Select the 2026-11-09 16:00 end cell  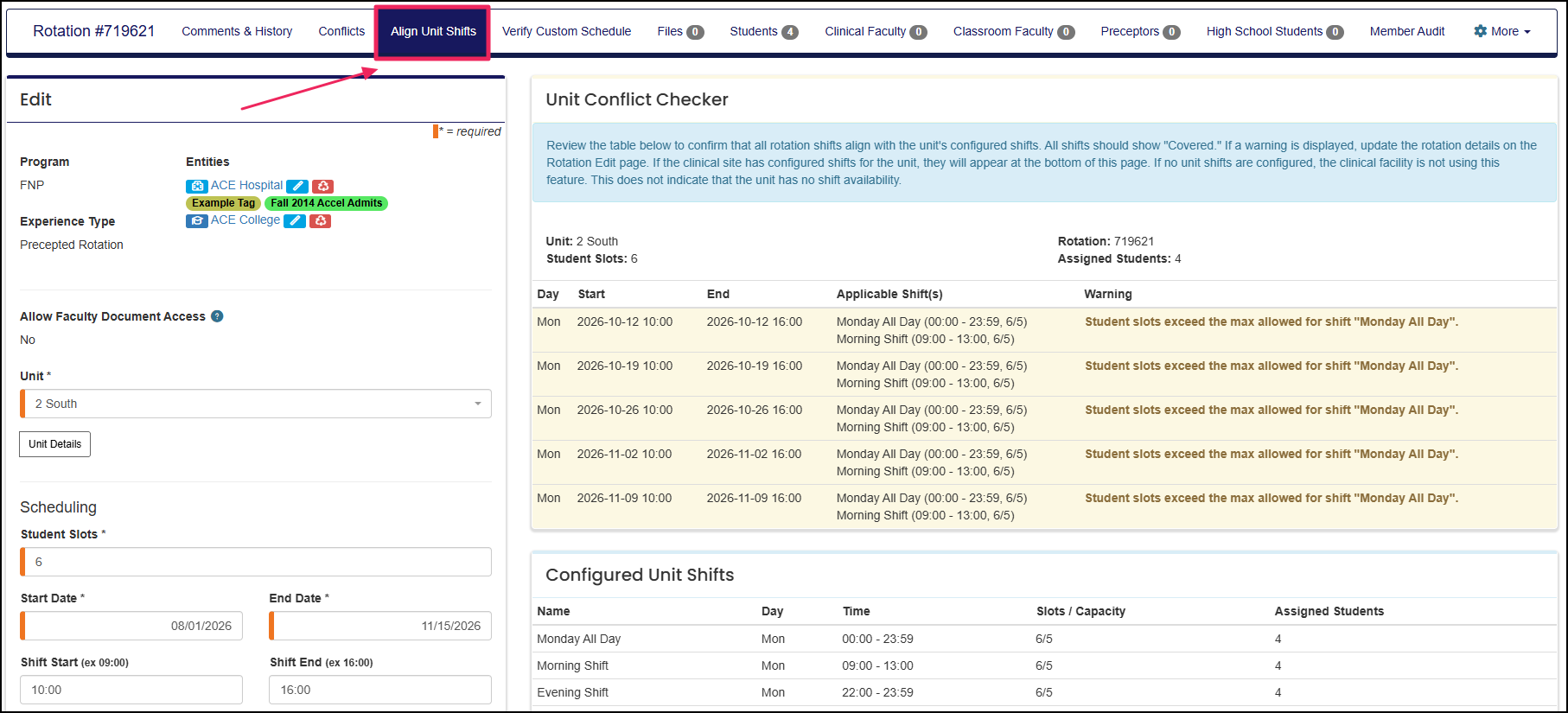point(754,498)
